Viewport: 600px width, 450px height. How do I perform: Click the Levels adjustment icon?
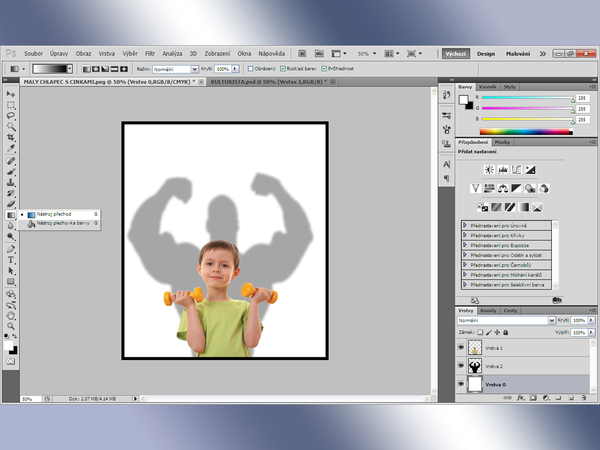[504, 171]
